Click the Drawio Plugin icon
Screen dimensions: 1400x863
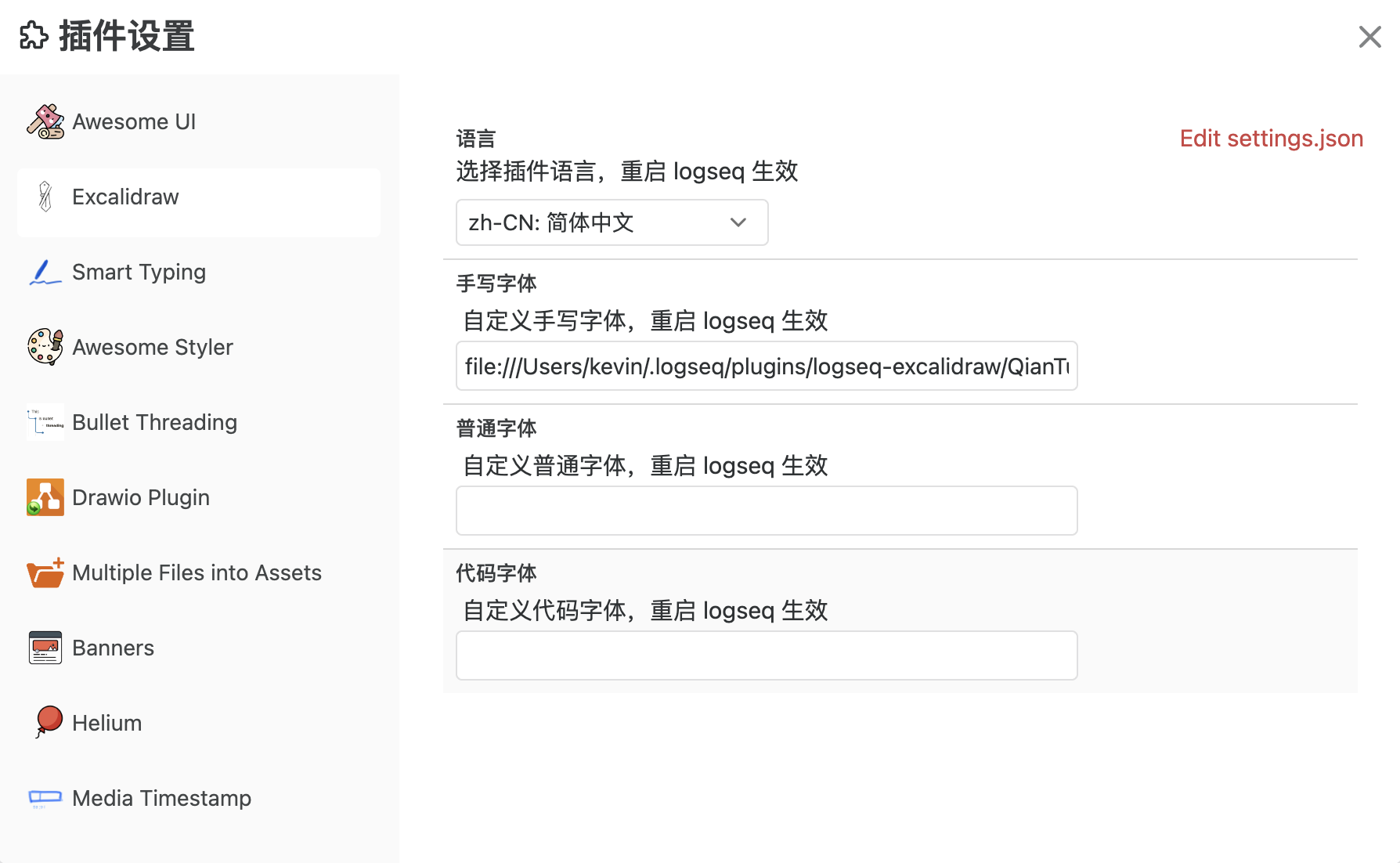[x=45, y=497]
